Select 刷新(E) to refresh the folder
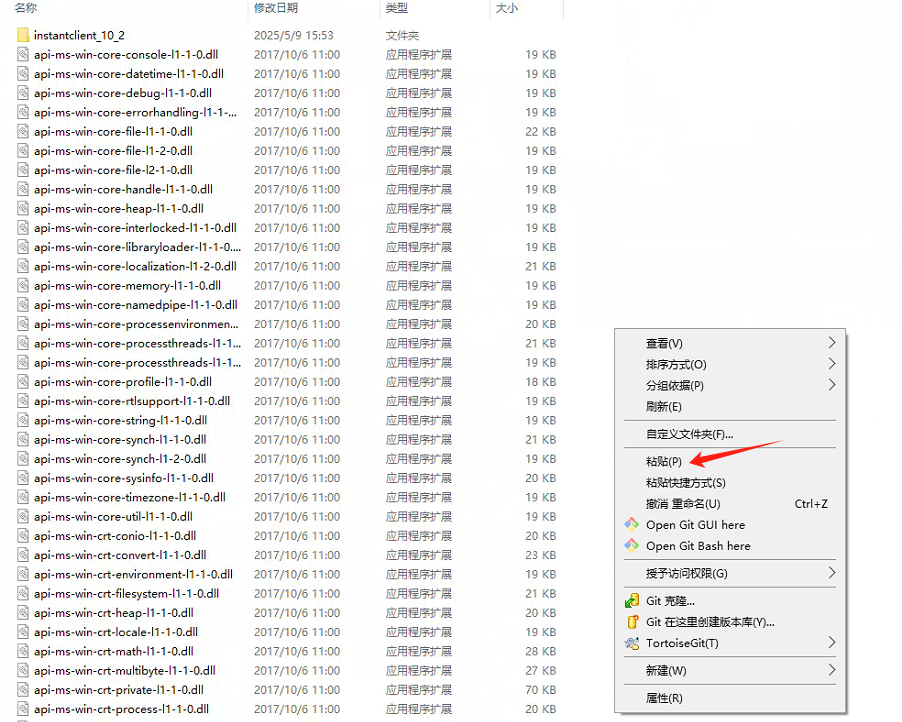The width and height of the screenshot is (902, 722). pyautogui.click(x=664, y=407)
